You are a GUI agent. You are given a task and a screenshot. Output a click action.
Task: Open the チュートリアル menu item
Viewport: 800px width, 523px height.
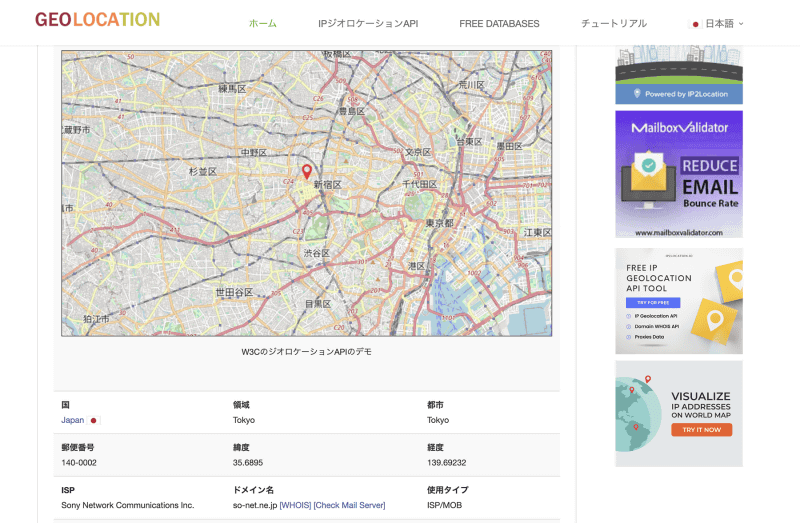(614, 23)
